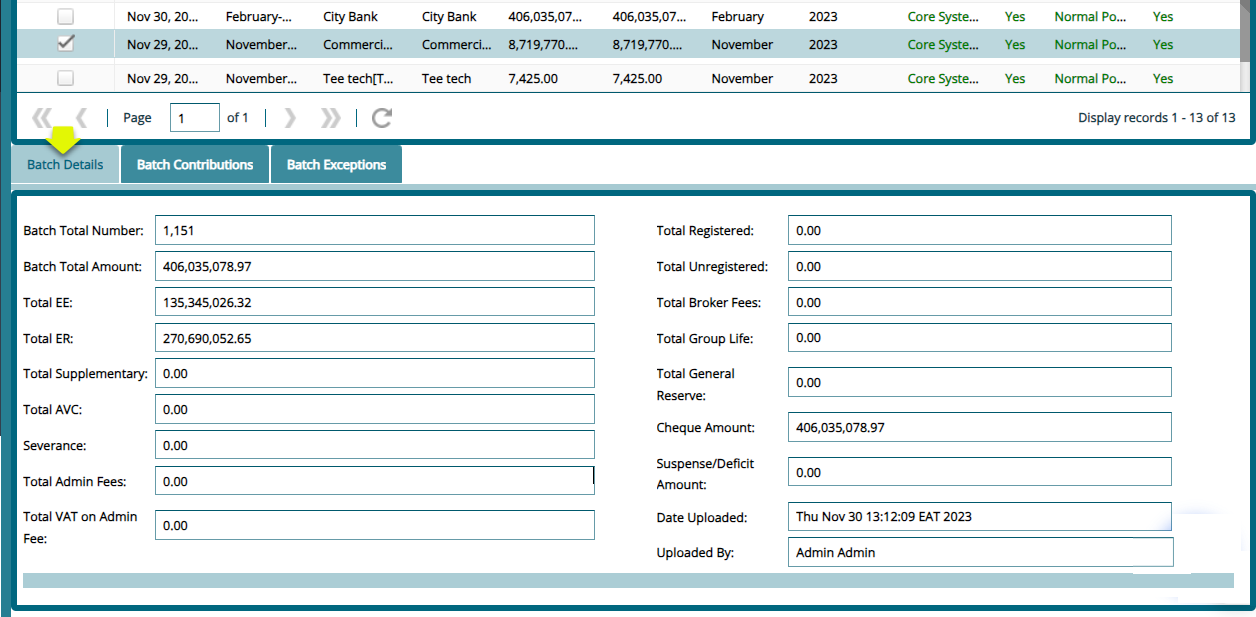Click the Uploaded By field
This screenshot has width=1256, height=617.
(x=979, y=551)
